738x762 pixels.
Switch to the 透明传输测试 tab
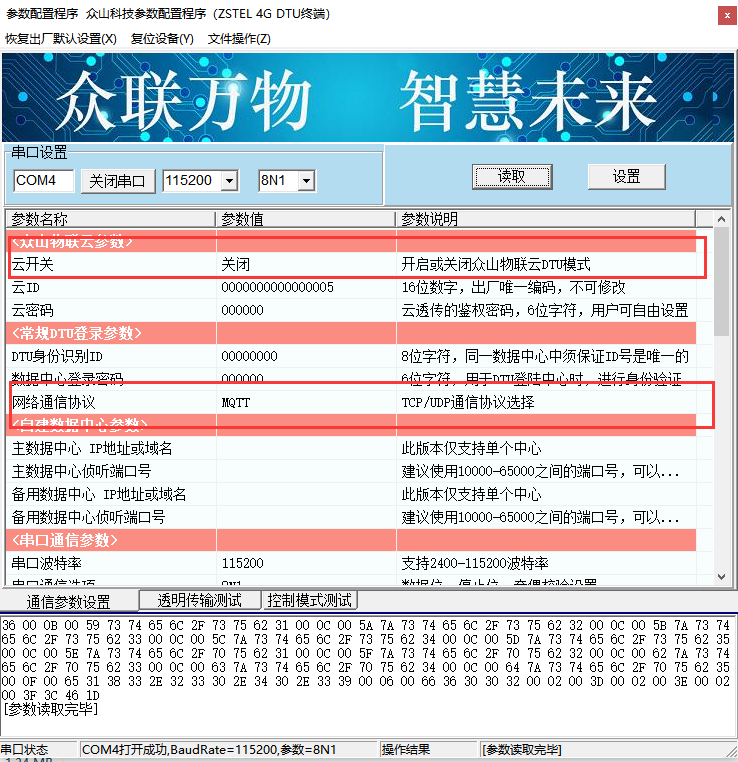200,600
